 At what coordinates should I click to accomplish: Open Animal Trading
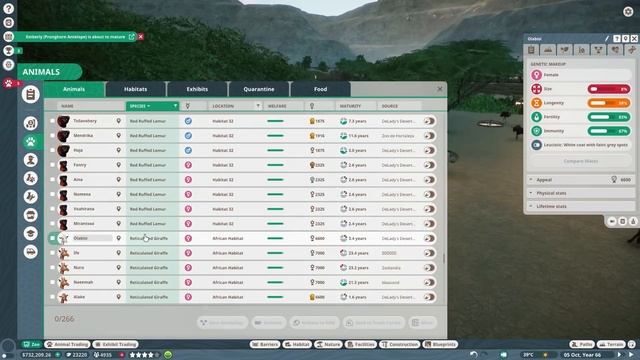tap(68, 344)
